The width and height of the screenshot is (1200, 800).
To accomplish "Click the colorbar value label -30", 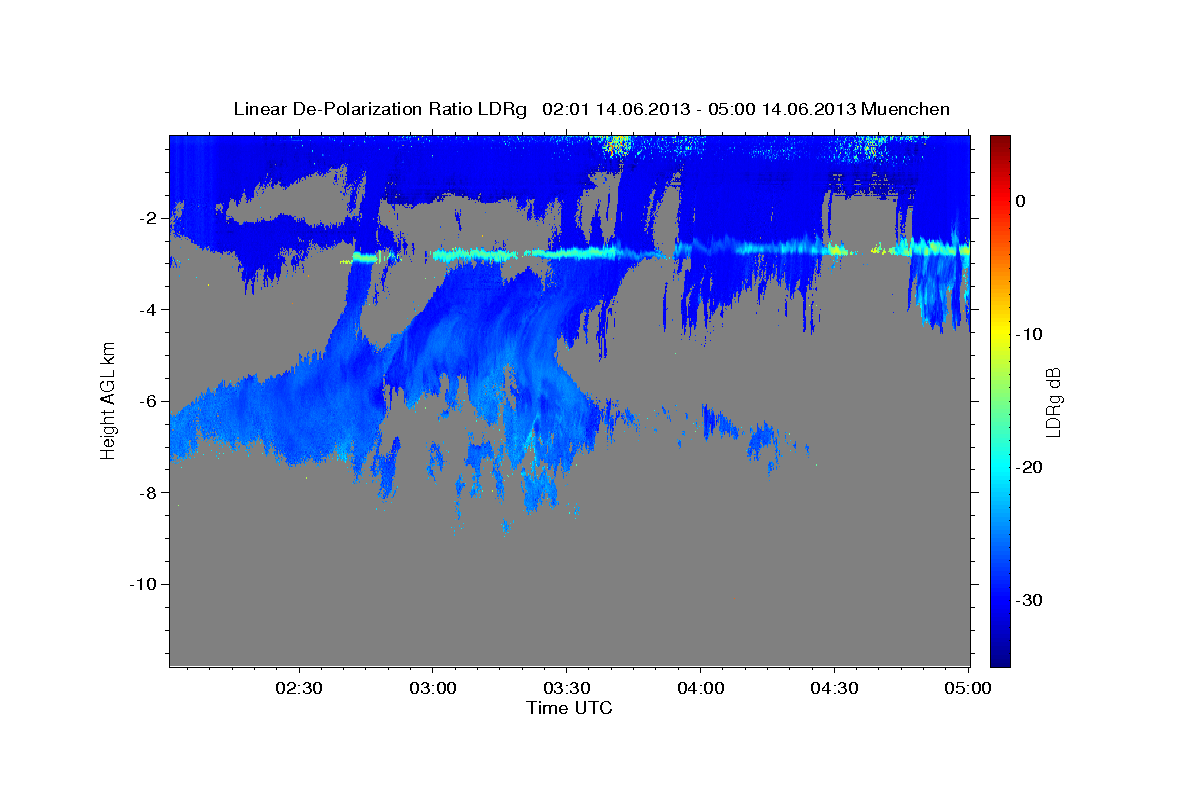I will [x=1029, y=600].
